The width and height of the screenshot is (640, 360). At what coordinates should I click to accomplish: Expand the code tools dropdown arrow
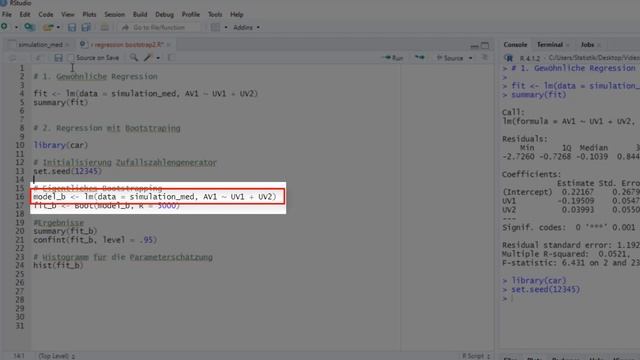coord(158,58)
